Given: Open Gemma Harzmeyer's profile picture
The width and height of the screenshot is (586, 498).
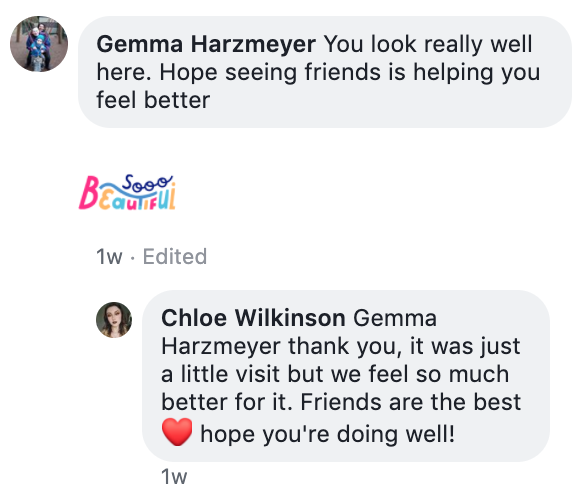Looking at the screenshot, I should pos(39,44).
